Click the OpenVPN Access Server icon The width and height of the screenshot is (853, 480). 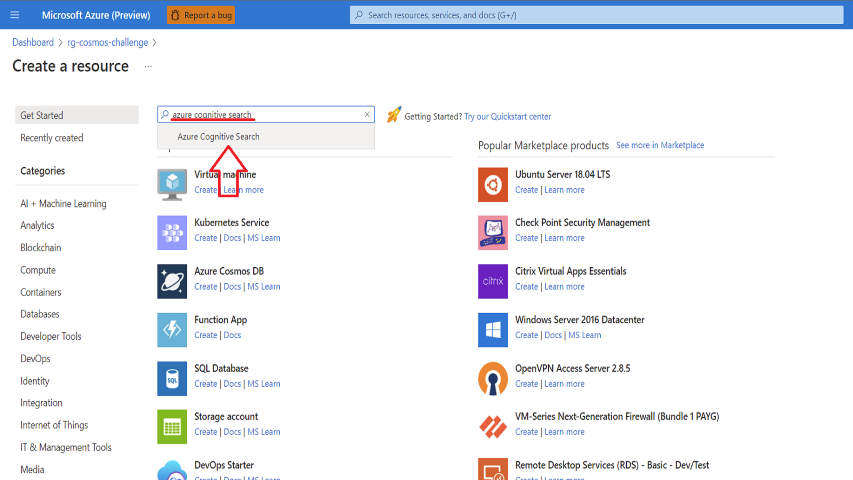click(x=493, y=378)
